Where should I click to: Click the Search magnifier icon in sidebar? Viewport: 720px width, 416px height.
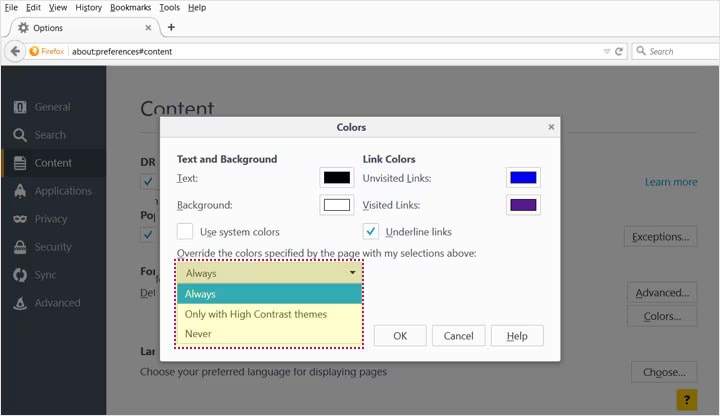pyautogui.click(x=20, y=135)
